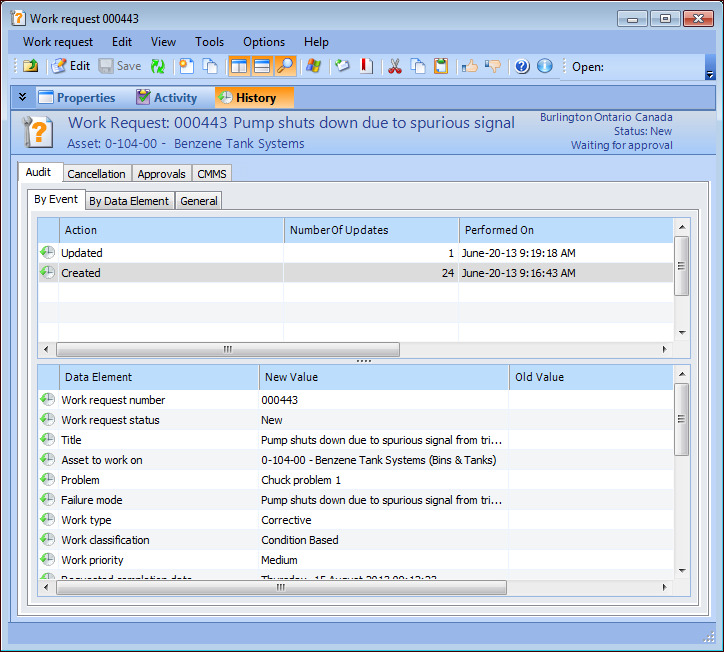
Task: Click the blue information icon
Action: click(544, 66)
